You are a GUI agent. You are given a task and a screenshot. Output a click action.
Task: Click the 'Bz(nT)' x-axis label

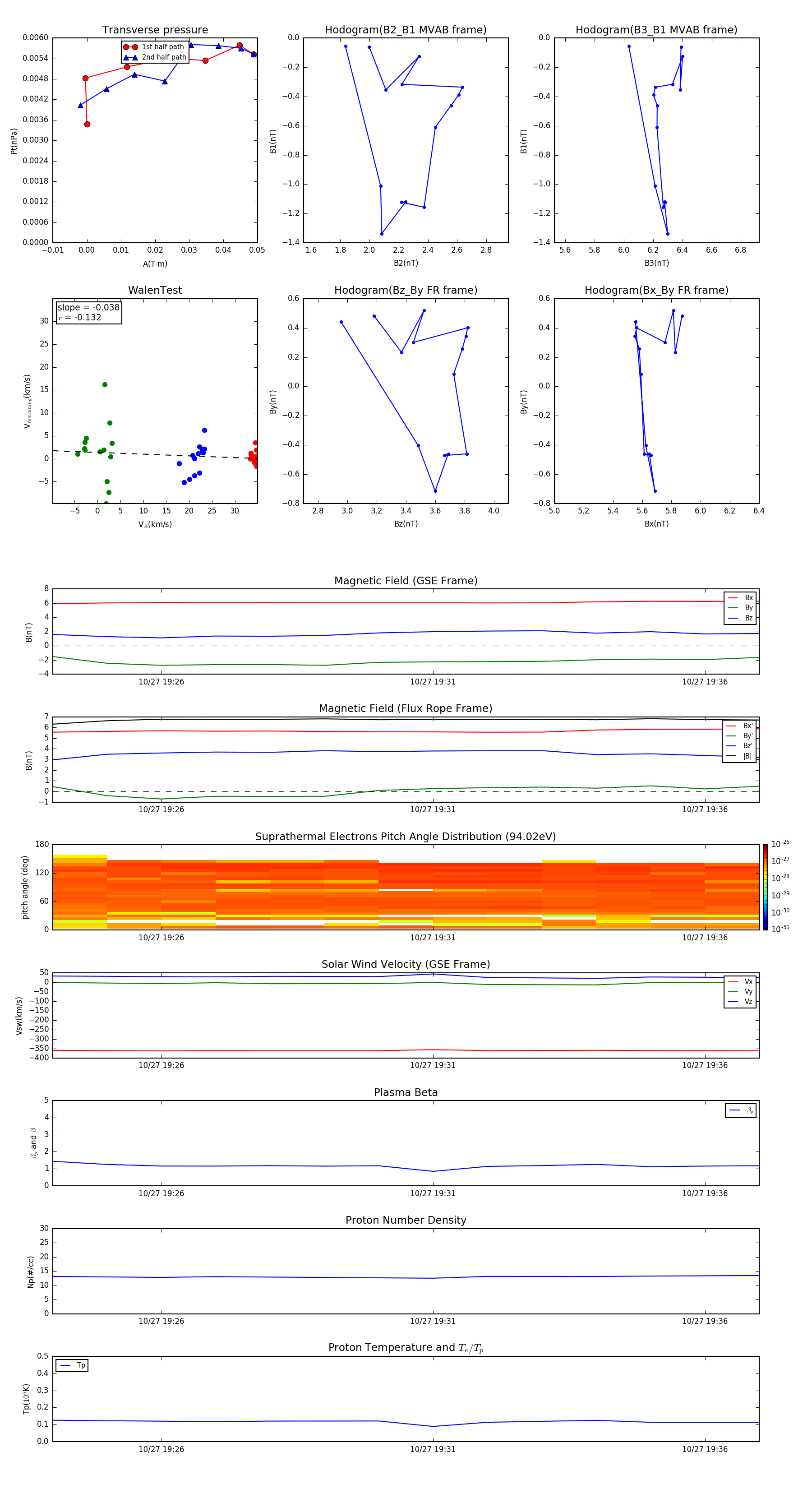click(406, 524)
